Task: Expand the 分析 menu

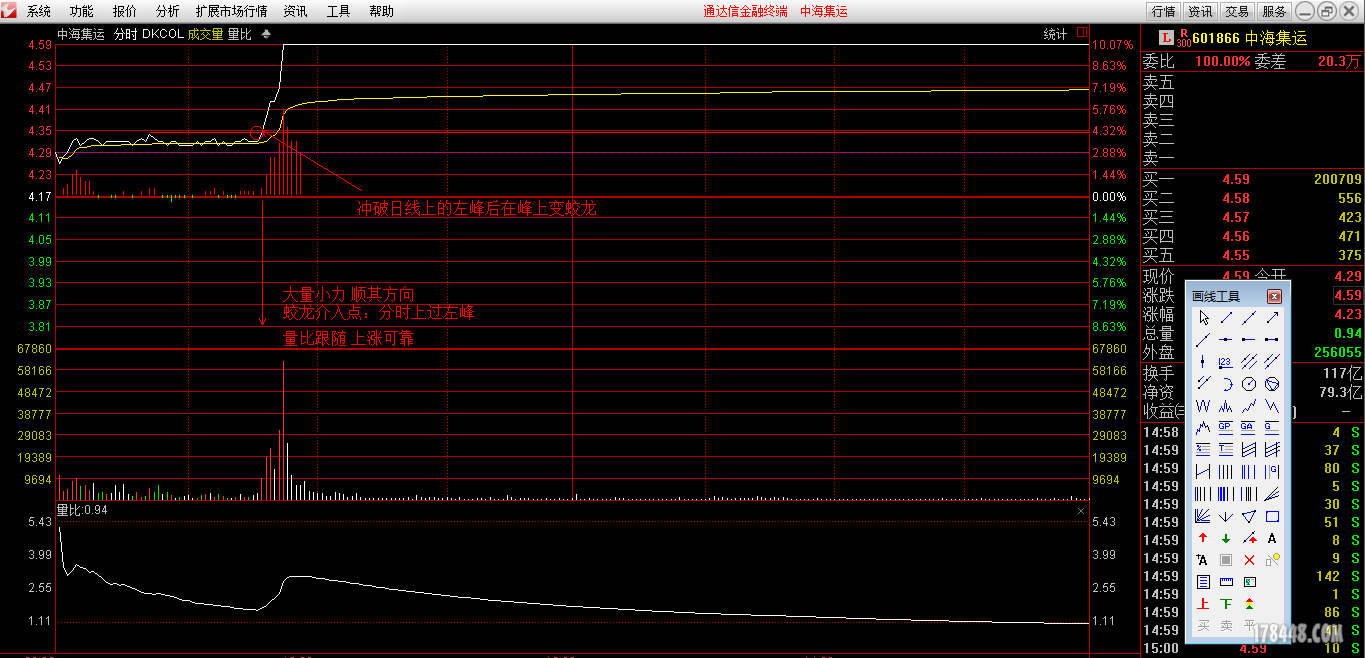Action: pyautogui.click(x=168, y=11)
